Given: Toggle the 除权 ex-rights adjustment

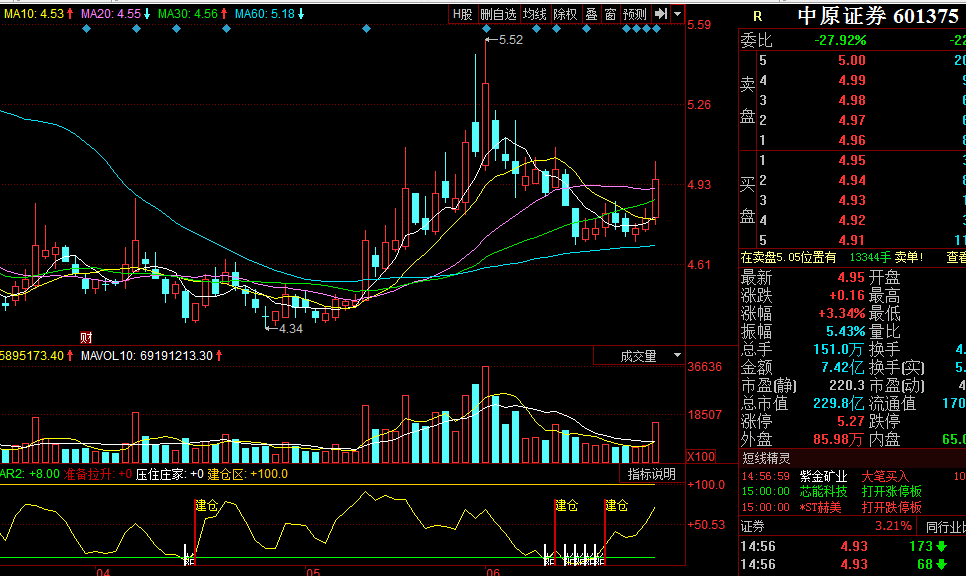Looking at the screenshot, I should tap(565, 14).
